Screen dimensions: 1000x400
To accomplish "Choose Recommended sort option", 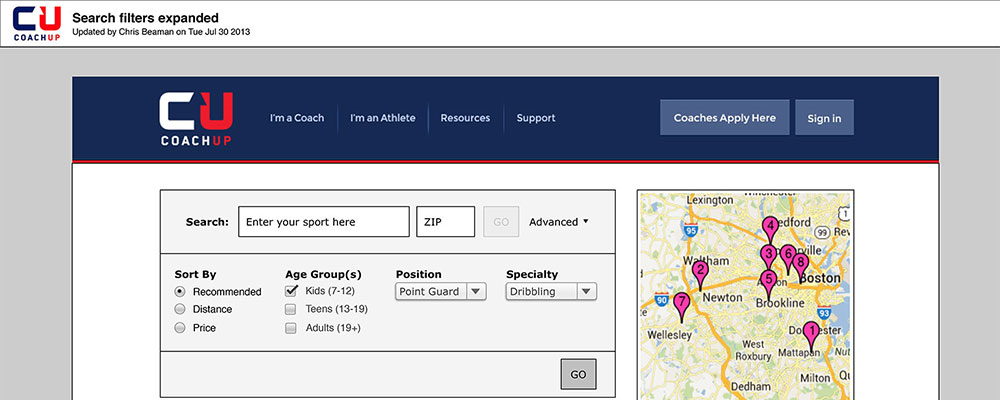I will point(180,292).
